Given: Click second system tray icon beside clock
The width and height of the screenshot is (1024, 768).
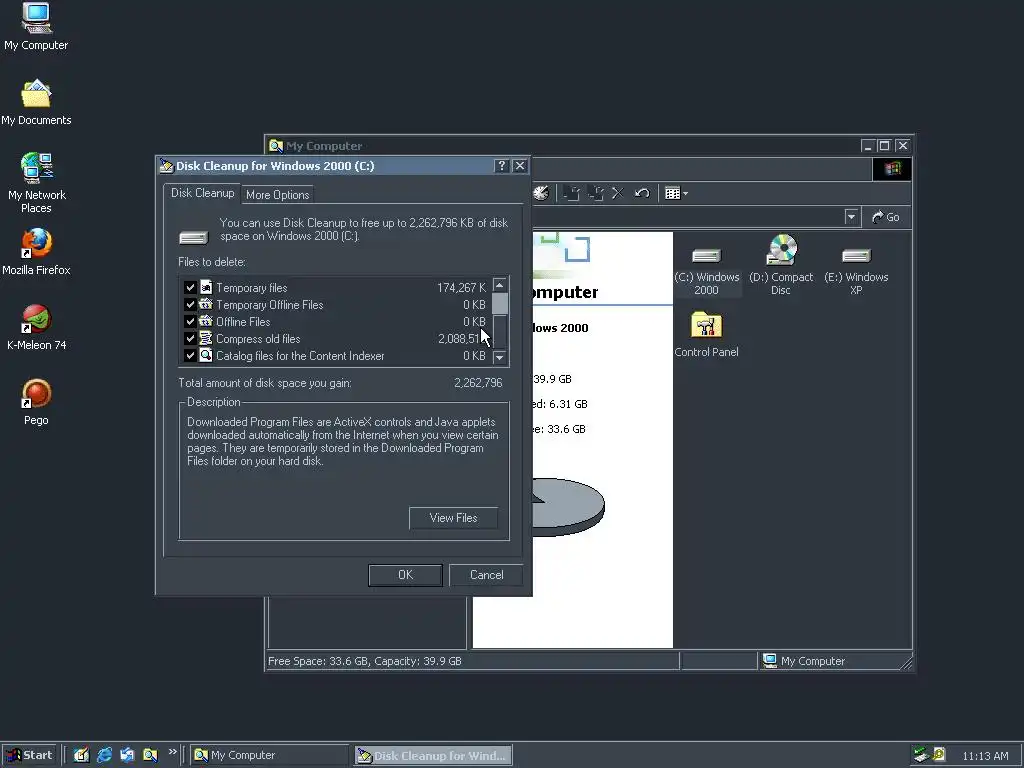Looking at the screenshot, I should point(939,755).
